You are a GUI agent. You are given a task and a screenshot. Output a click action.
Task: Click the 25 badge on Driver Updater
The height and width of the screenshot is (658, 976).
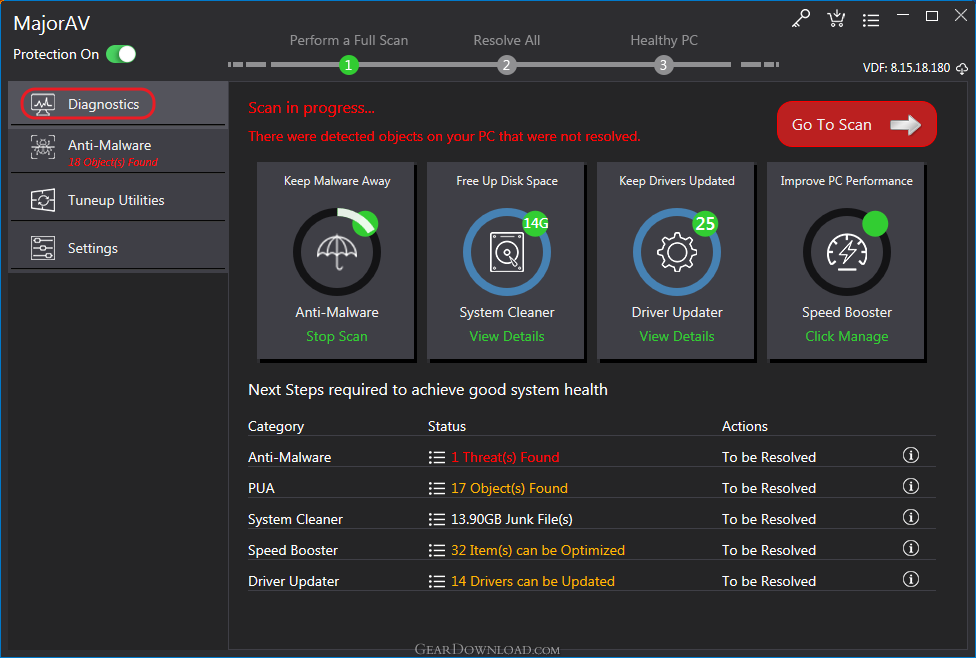click(705, 223)
